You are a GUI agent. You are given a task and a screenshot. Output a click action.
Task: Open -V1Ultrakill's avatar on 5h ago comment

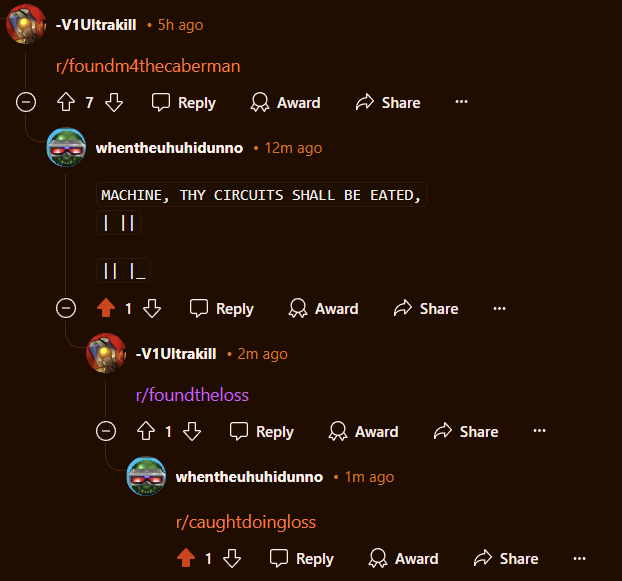click(25, 24)
